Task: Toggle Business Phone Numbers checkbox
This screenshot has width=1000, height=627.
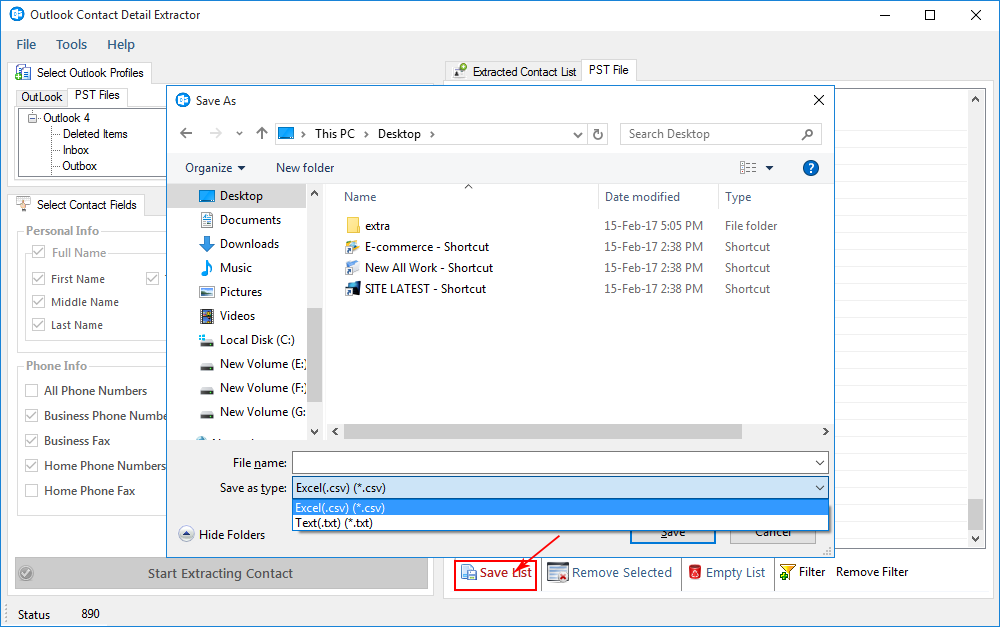Action: click(31, 415)
